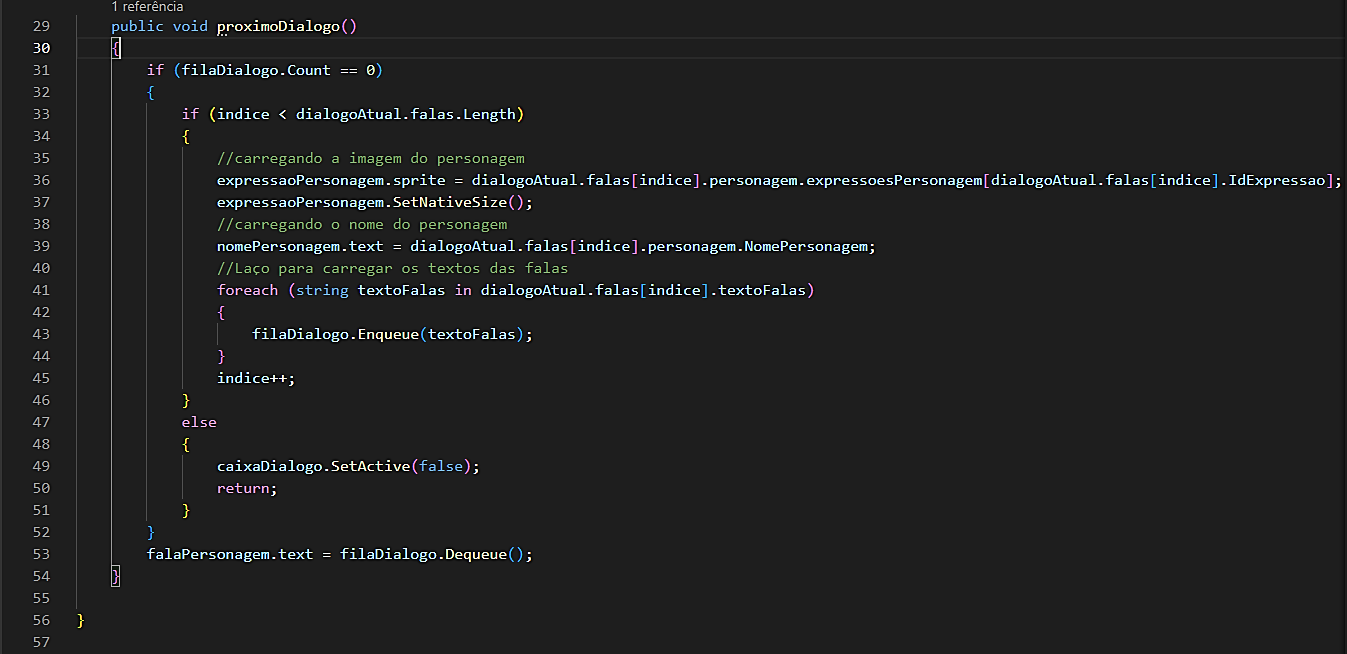Click line number 56 in the gutter

[x=41, y=620]
